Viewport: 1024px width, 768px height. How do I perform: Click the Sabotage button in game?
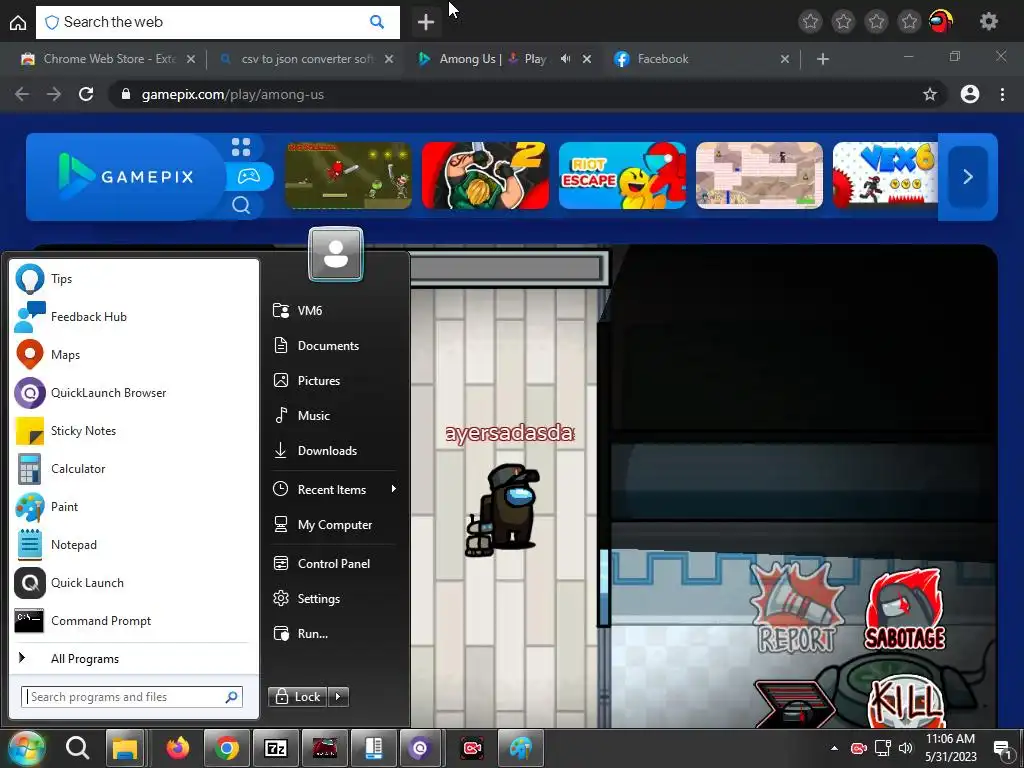pos(905,611)
